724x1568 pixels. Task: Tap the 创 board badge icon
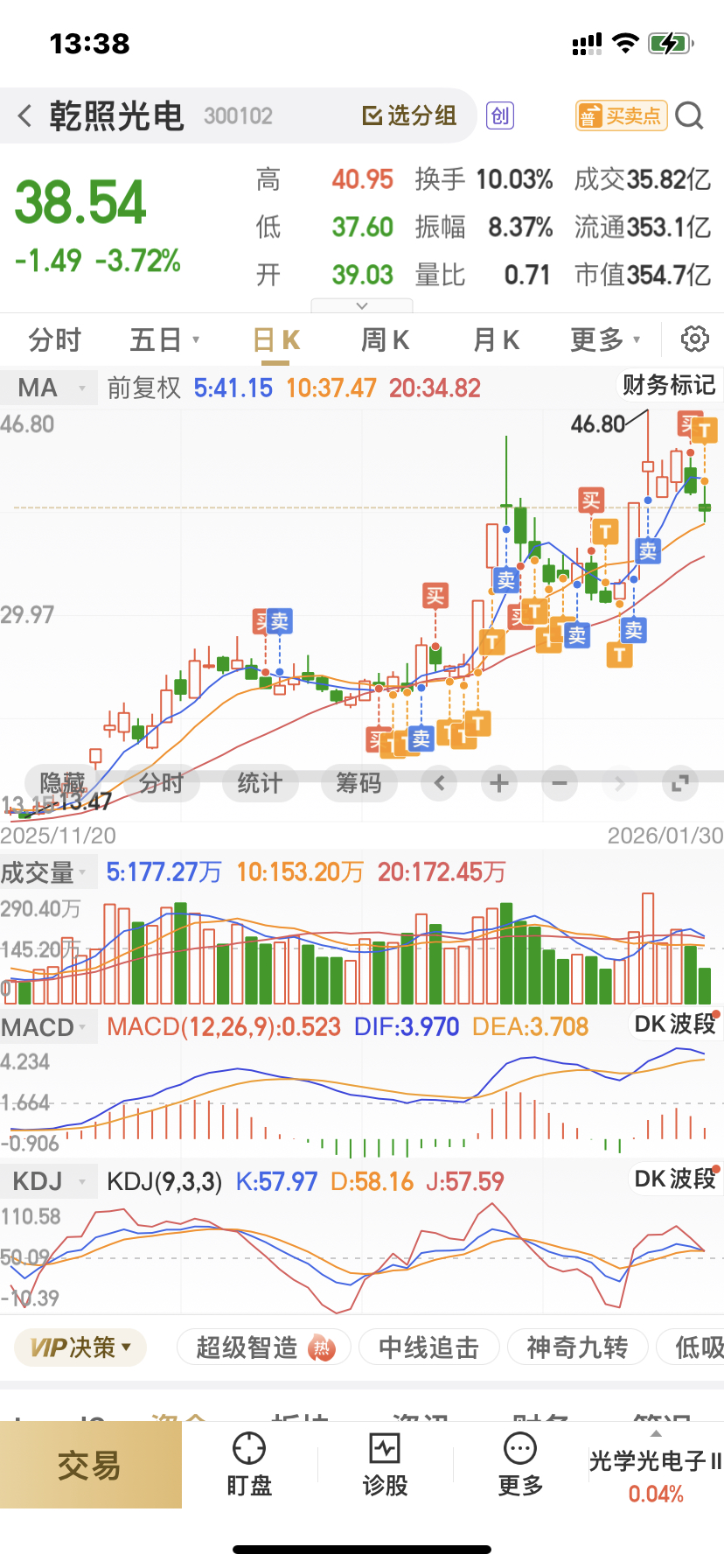pyautogui.click(x=500, y=115)
